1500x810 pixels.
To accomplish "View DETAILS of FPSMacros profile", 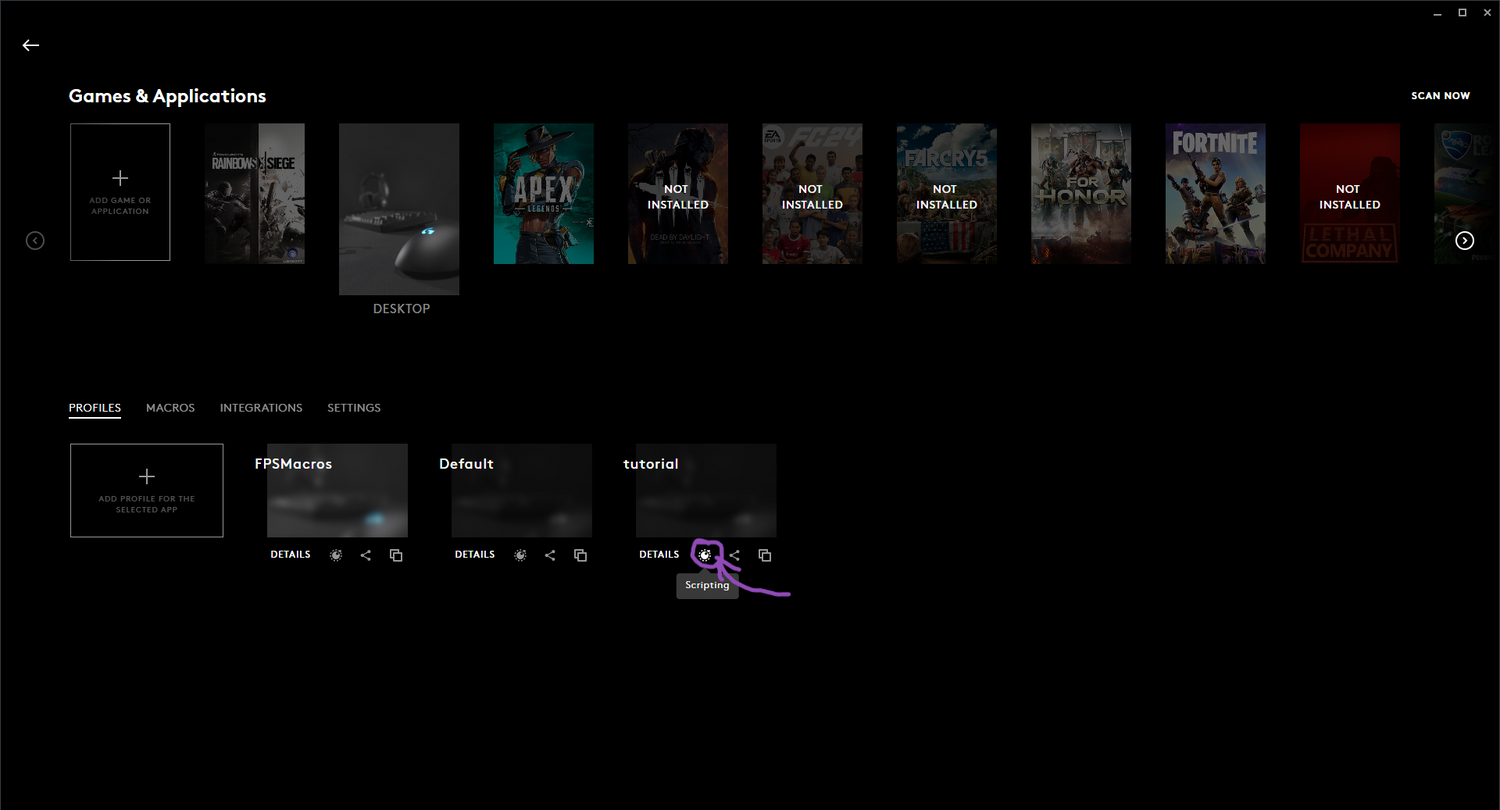I will tap(290, 554).
